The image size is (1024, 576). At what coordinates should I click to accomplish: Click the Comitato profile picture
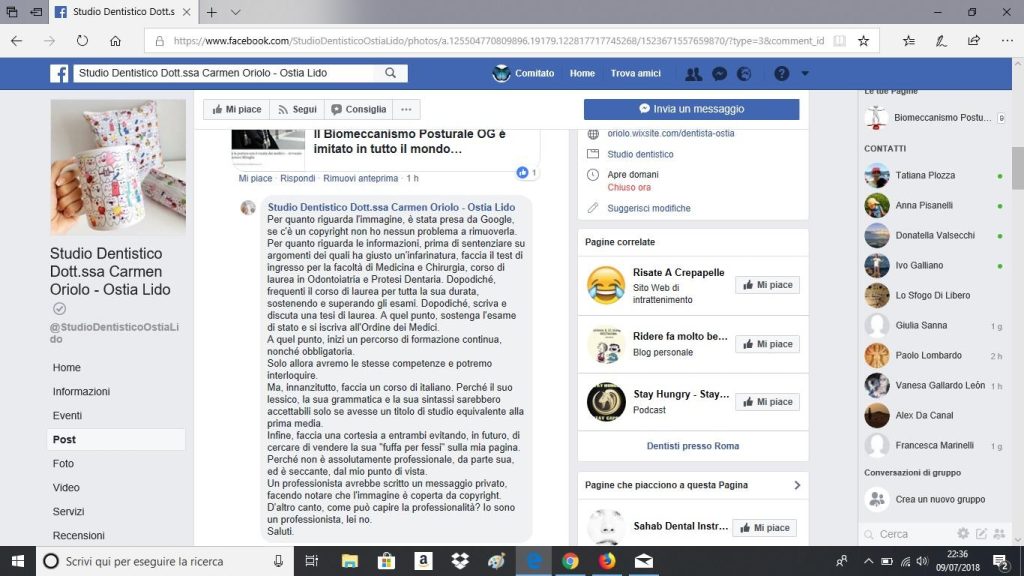(x=501, y=73)
